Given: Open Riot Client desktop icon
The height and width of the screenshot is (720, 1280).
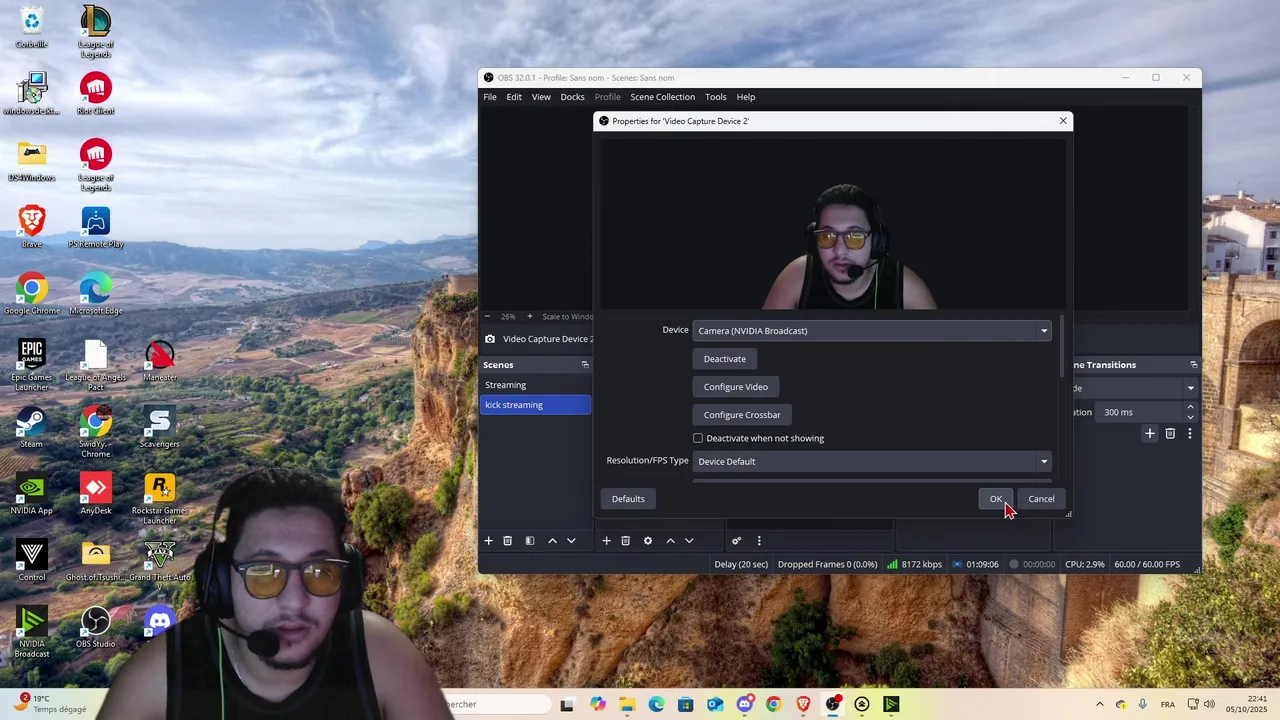Looking at the screenshot, I should pos(95,95).
